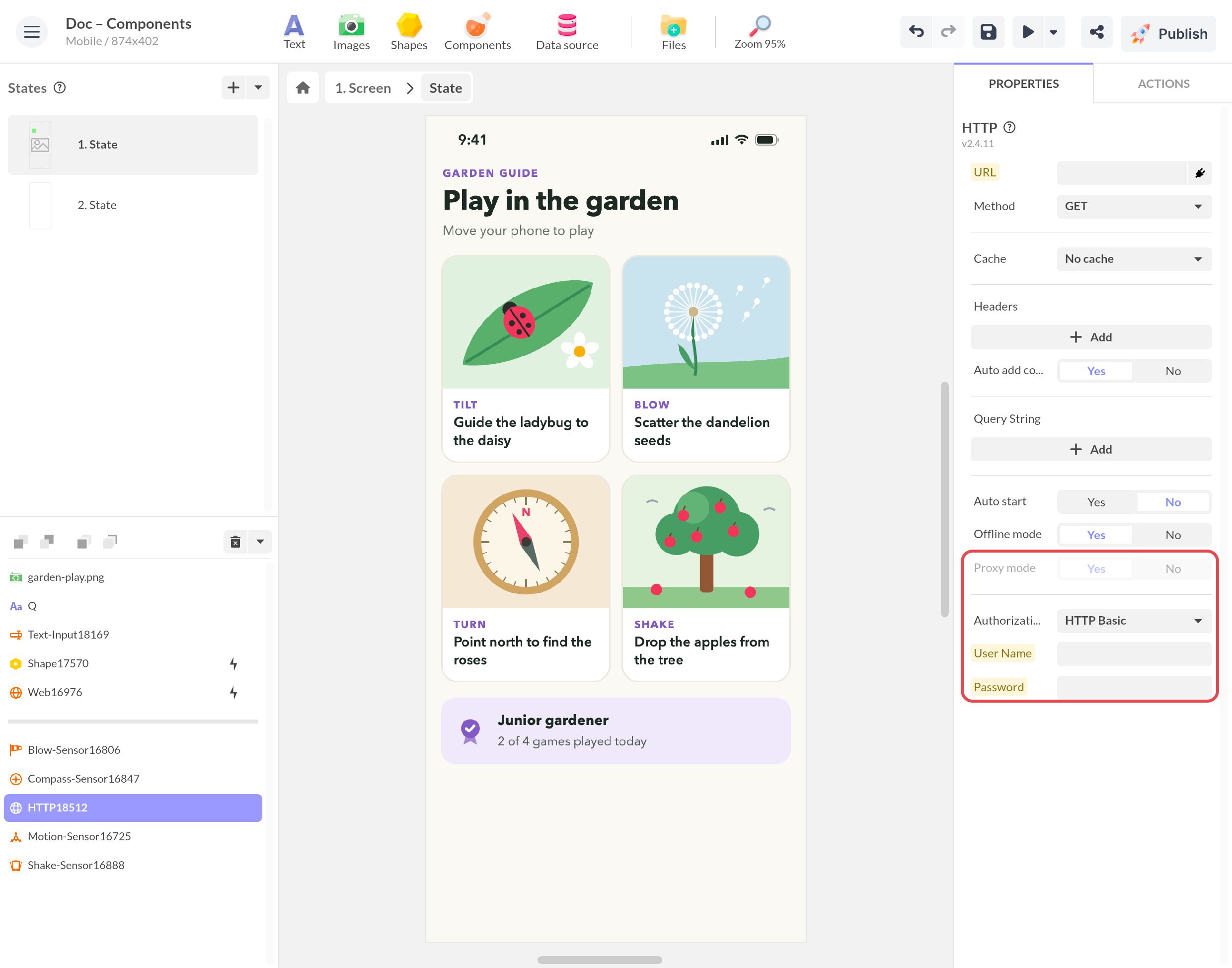The image size is (1232, 968).
Task: Open the Authorization HTTP Basic dropdown
Action: 1134,621
